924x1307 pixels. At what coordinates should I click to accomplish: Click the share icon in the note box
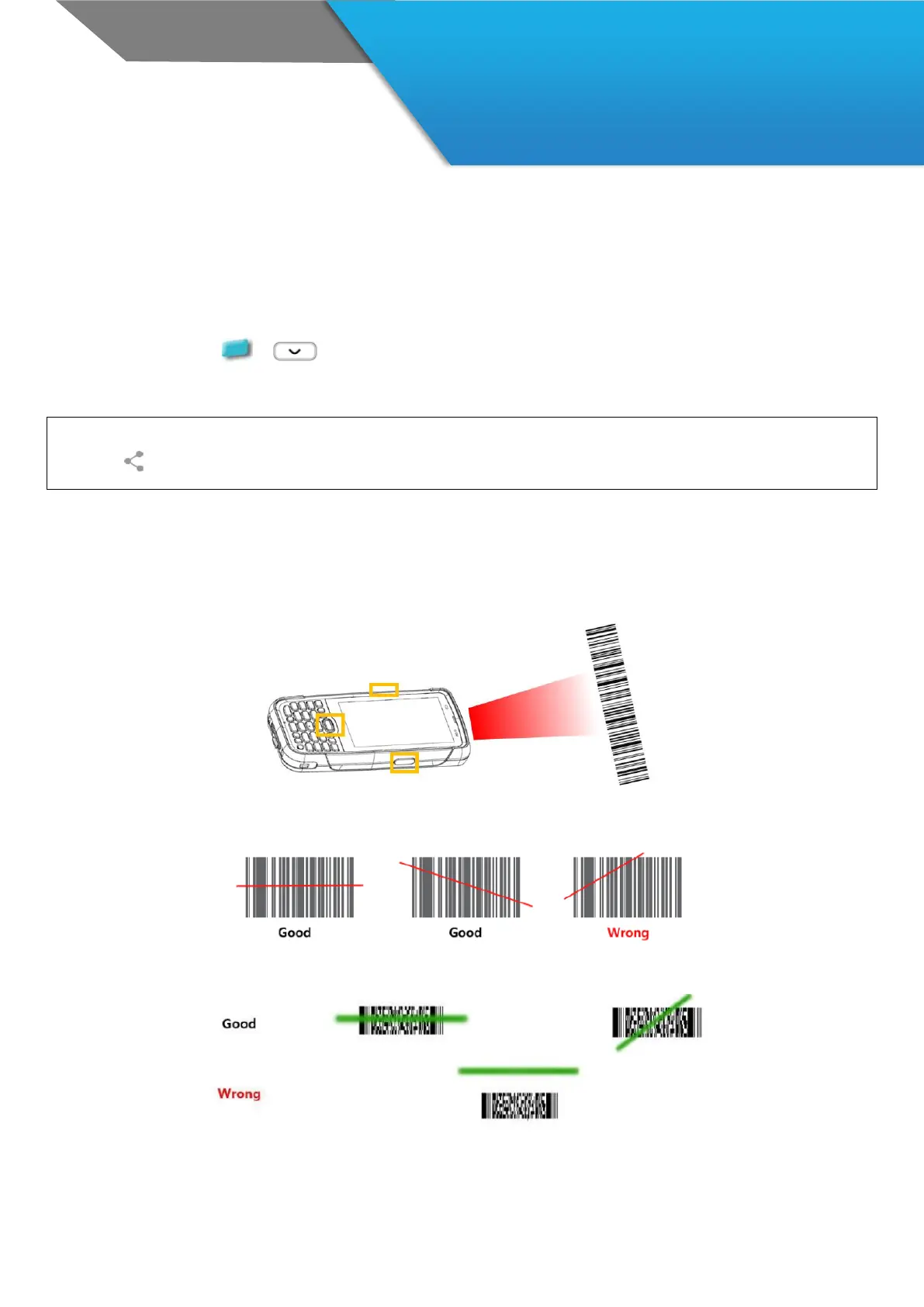[134, 461]
